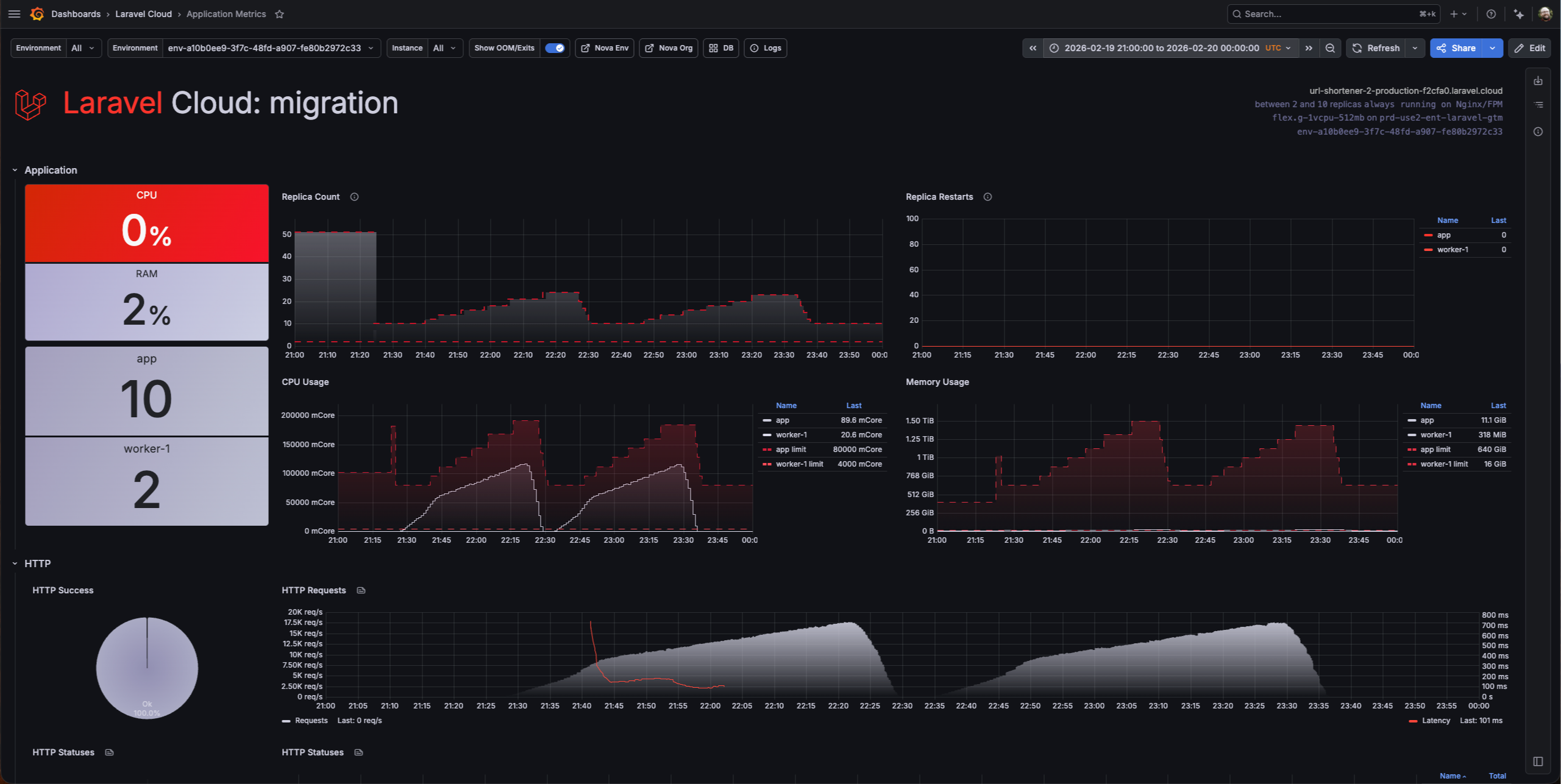Open the help question-mark icon
Image resolution: width=1561 pixels, height=784 pixels.
click(1491, 14)
